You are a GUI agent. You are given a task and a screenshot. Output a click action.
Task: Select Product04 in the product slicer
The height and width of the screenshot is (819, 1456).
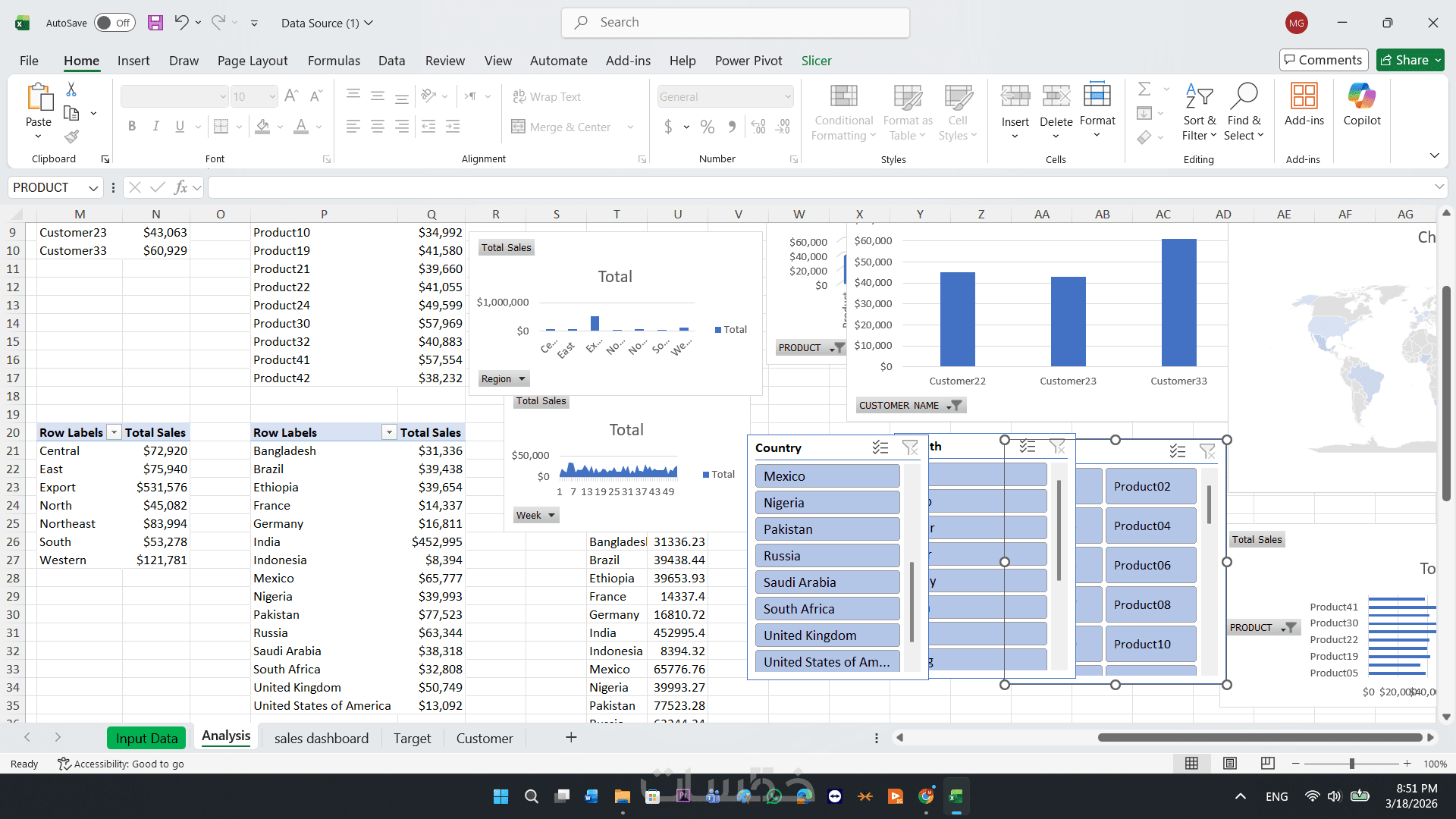point(1150,526)
